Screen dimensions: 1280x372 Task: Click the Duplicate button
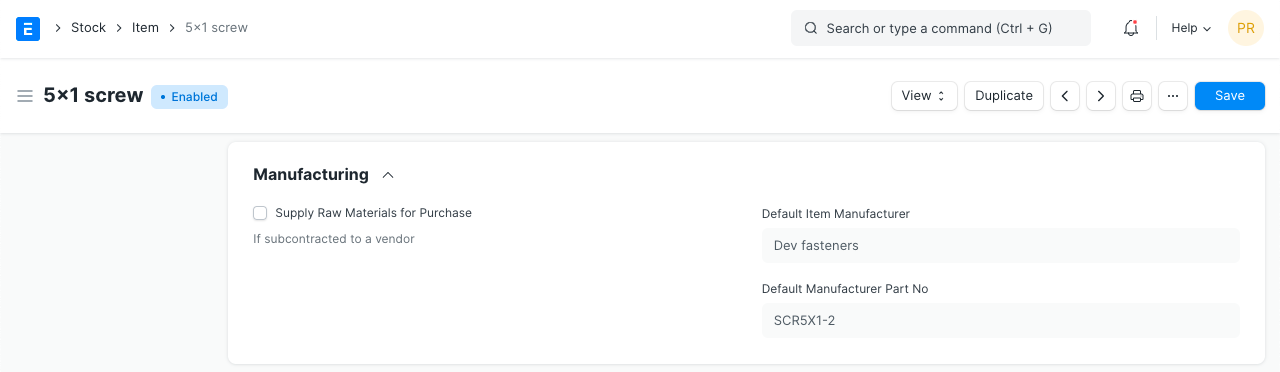click(x=1004, y=96)
